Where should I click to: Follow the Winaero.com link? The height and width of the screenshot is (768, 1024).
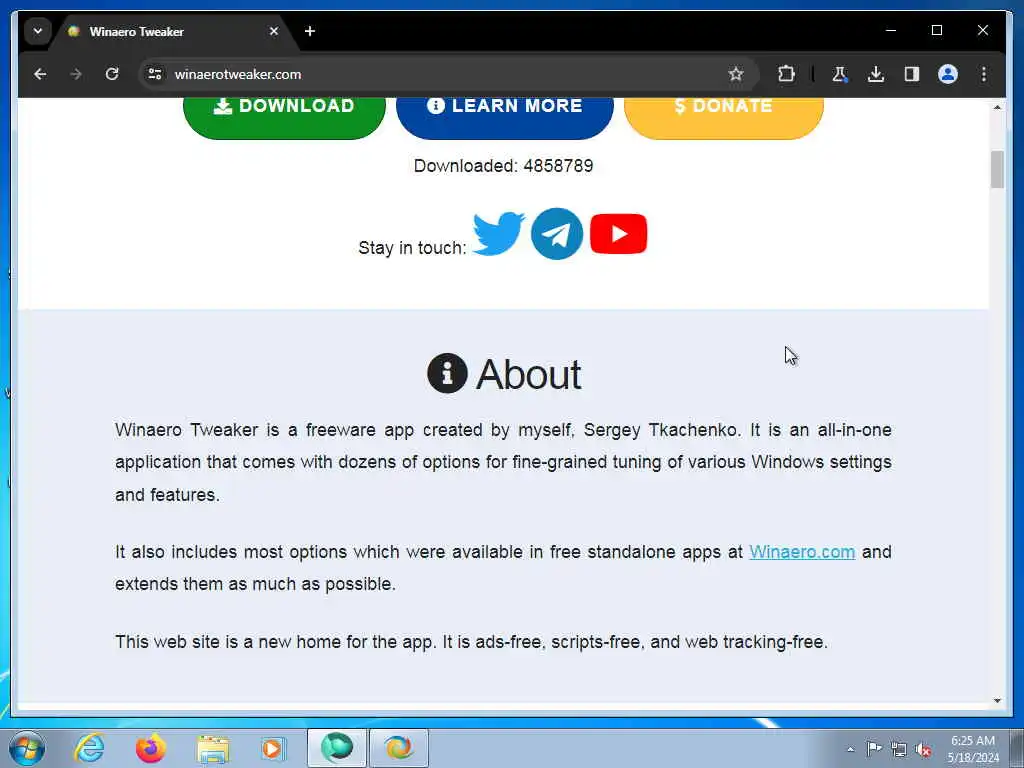[x=802, y=552]
